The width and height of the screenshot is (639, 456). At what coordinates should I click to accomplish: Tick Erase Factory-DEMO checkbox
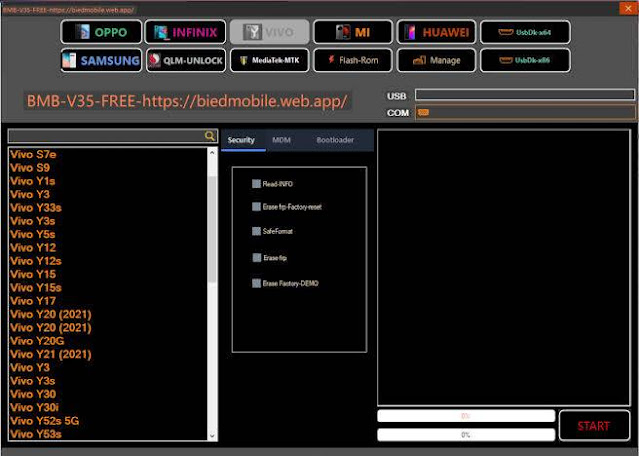(256, 283)
